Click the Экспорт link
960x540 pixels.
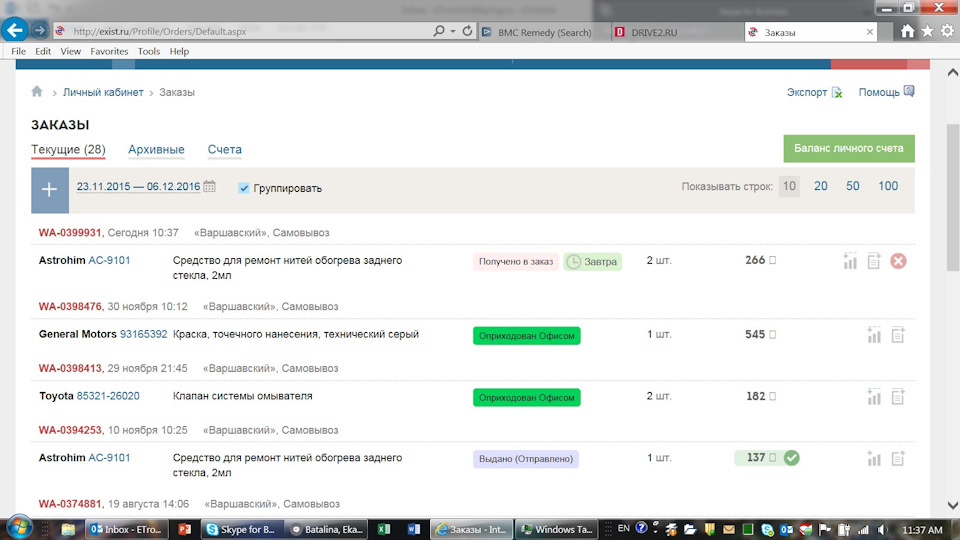(x=806, y=92)
